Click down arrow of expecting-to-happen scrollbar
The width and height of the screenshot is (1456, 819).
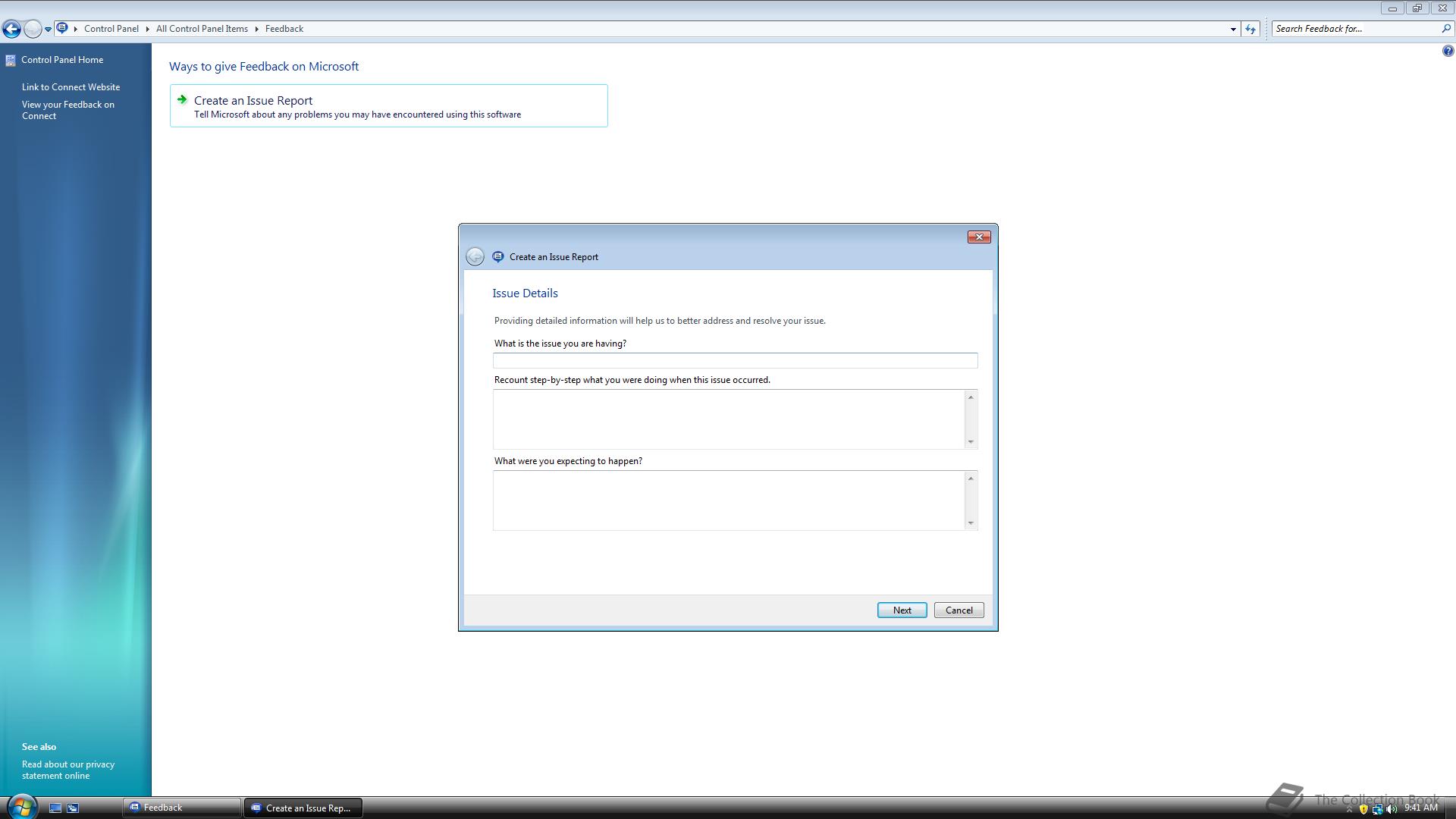(971, 523)
